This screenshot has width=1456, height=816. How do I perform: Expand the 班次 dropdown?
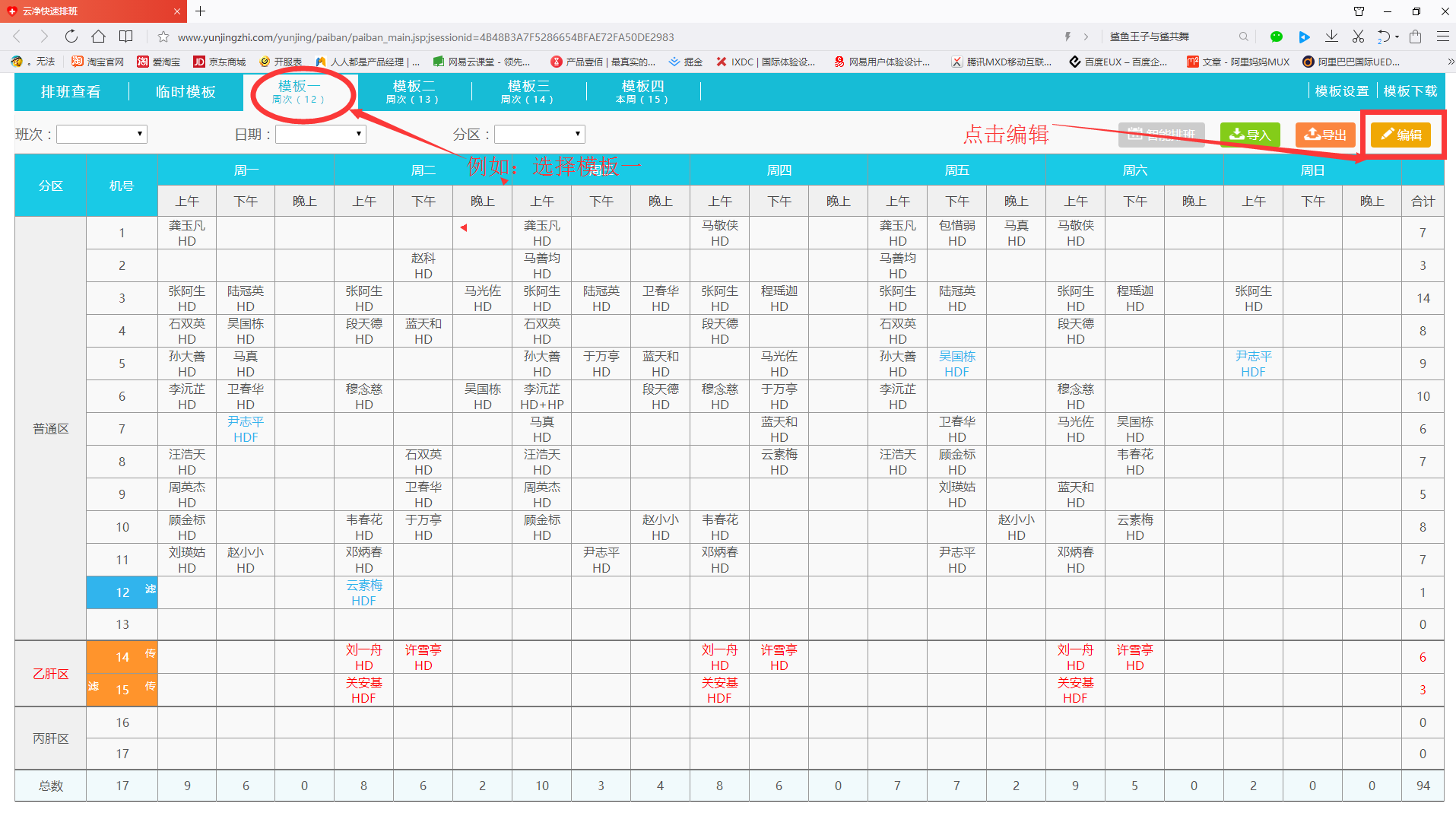point(102,135)
